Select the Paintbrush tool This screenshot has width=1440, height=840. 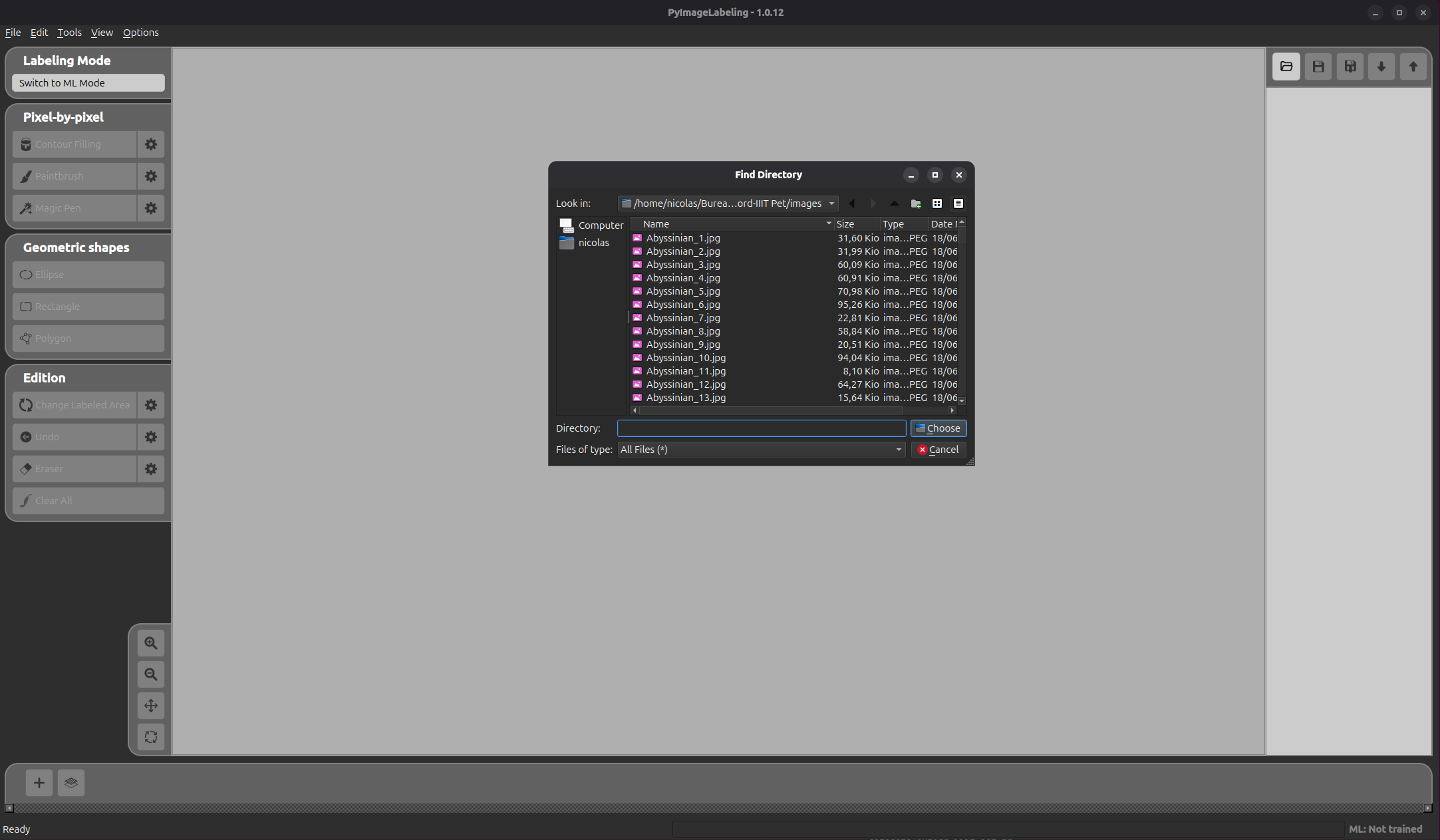pos(74,176)
